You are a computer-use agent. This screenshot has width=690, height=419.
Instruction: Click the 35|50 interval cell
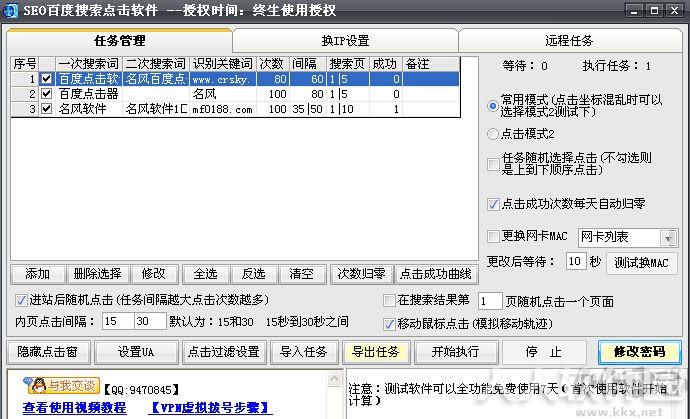tap(307, 109)
